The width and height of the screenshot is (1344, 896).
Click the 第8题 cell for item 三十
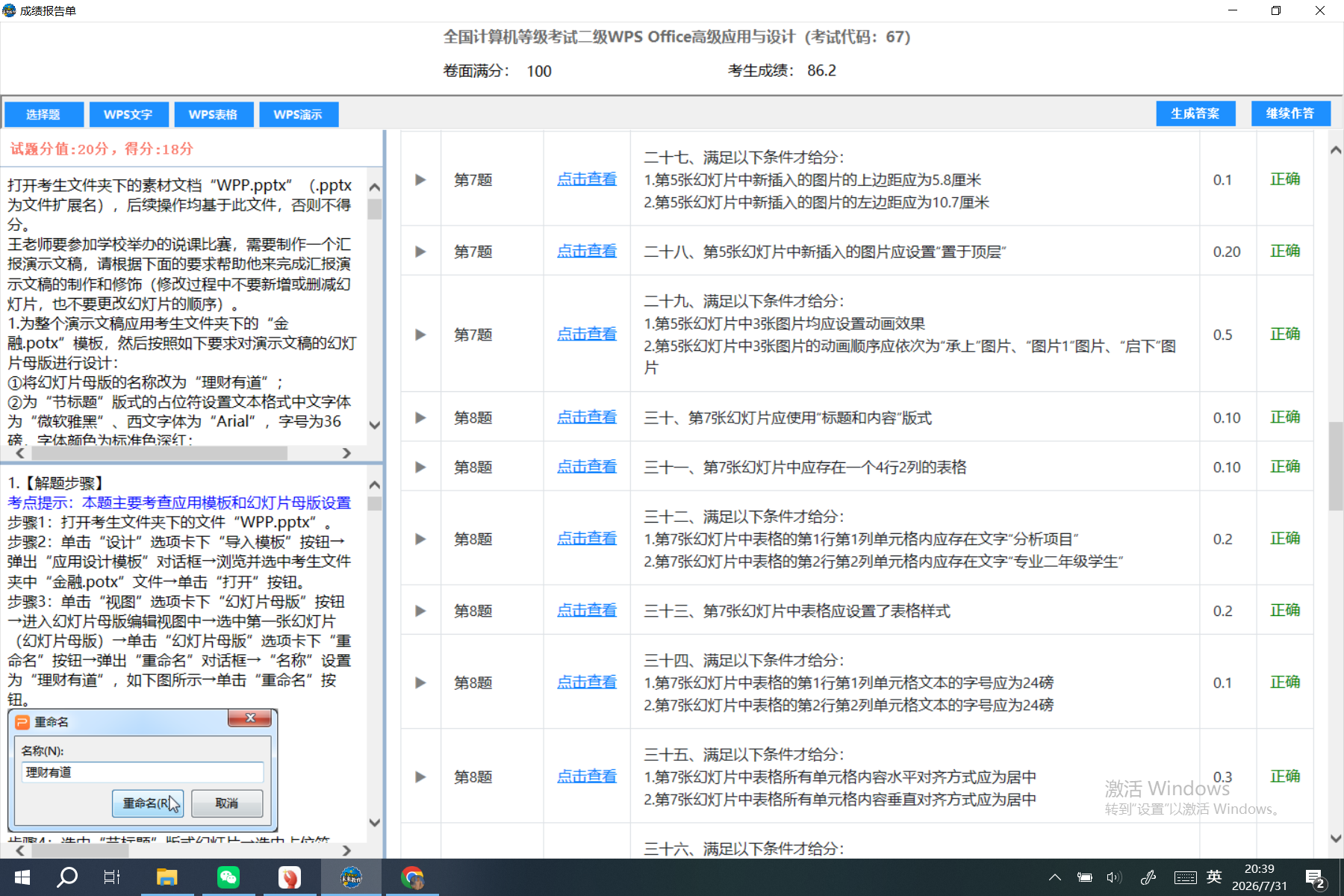(473, 418)
